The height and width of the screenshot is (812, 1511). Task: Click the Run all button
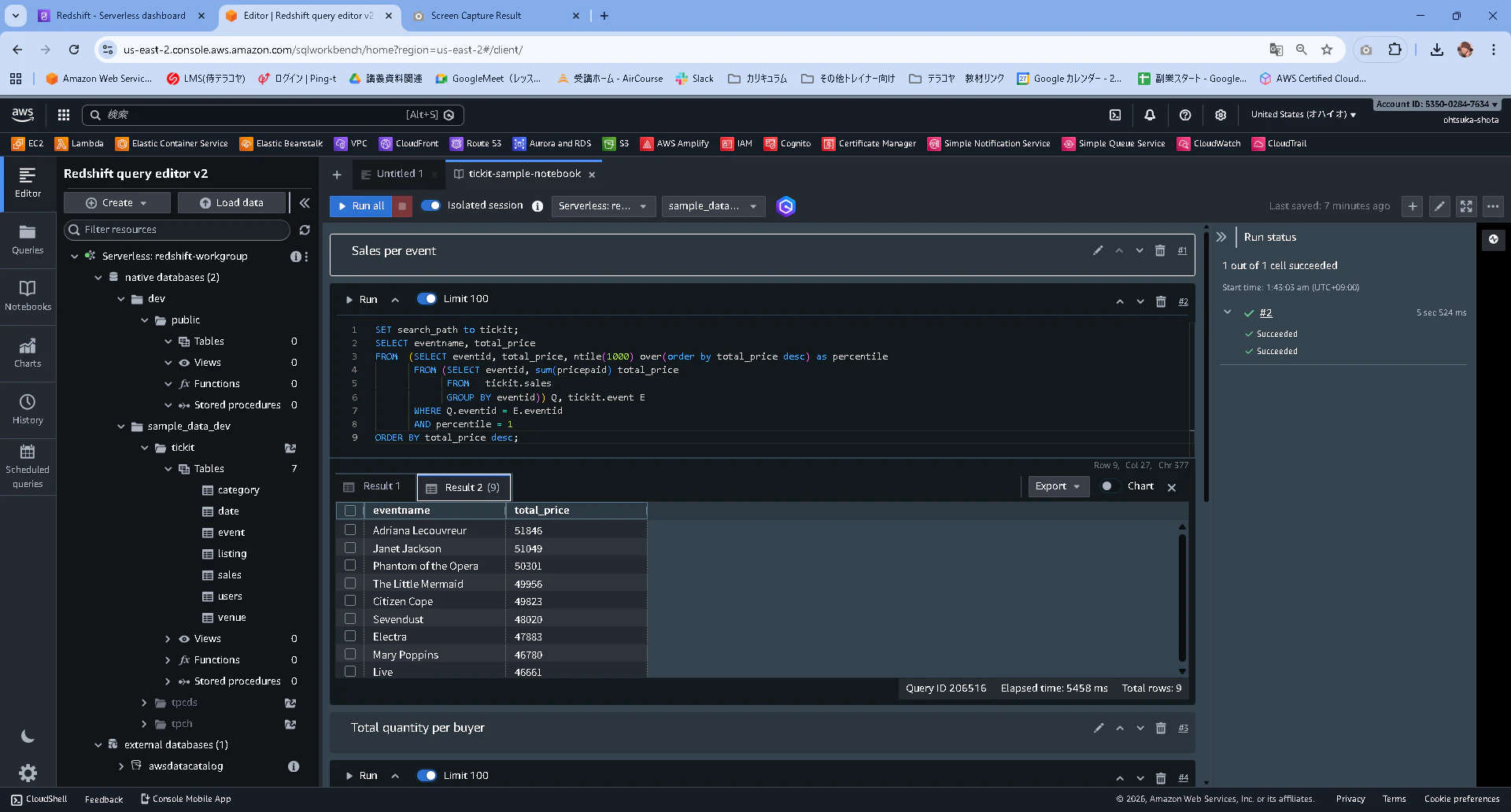click(x=360, y=206)
